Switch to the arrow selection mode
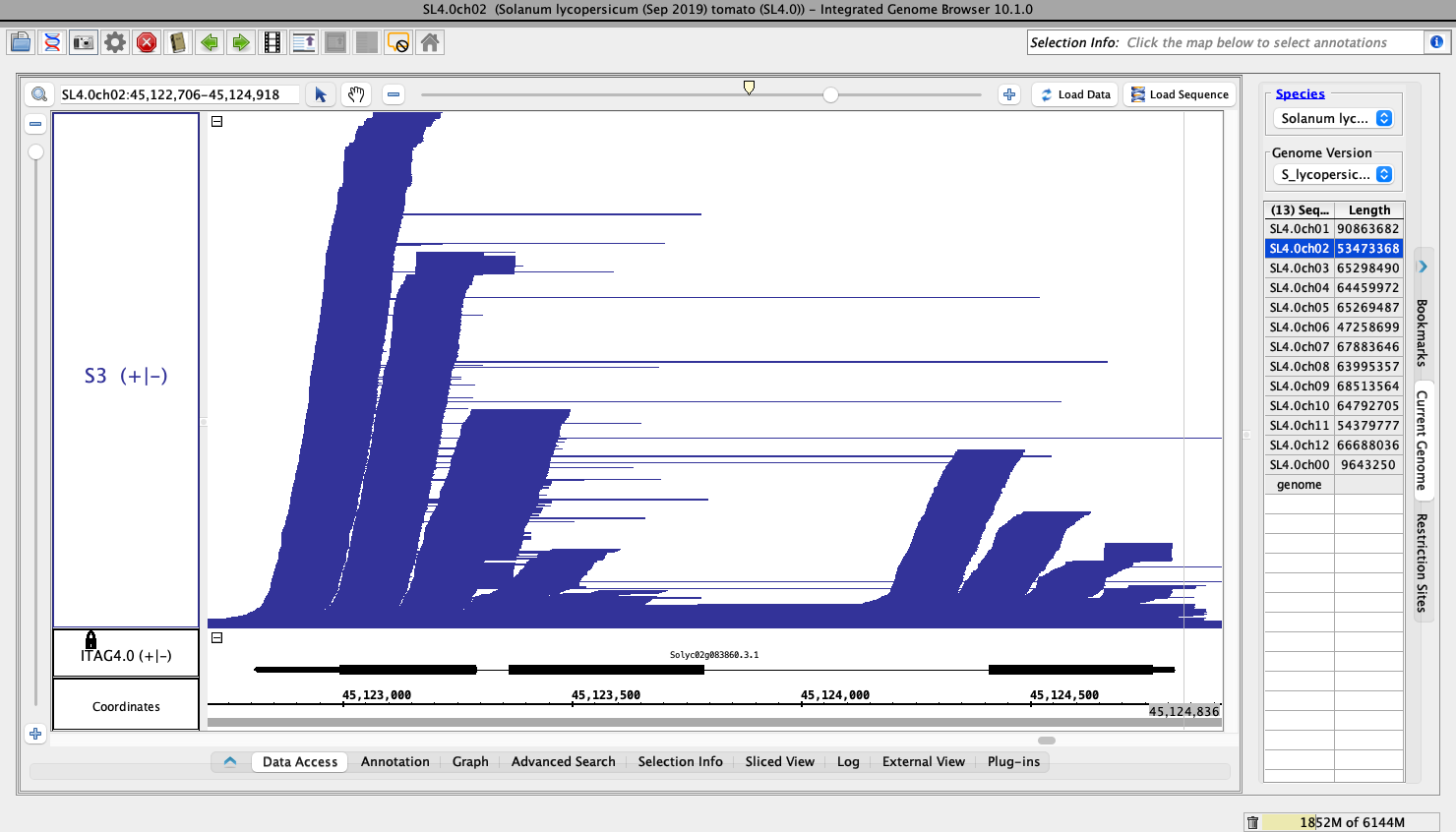 click(x=321, y=94)
